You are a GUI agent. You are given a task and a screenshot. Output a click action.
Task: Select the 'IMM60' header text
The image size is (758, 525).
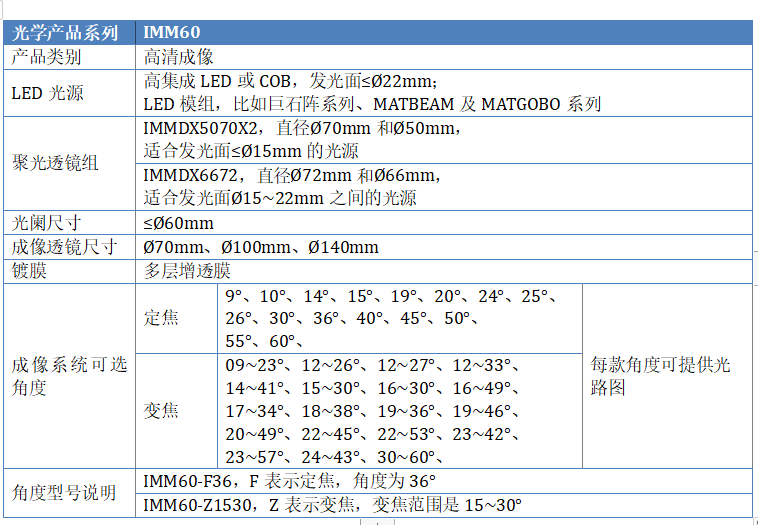(x=172, y=32)
